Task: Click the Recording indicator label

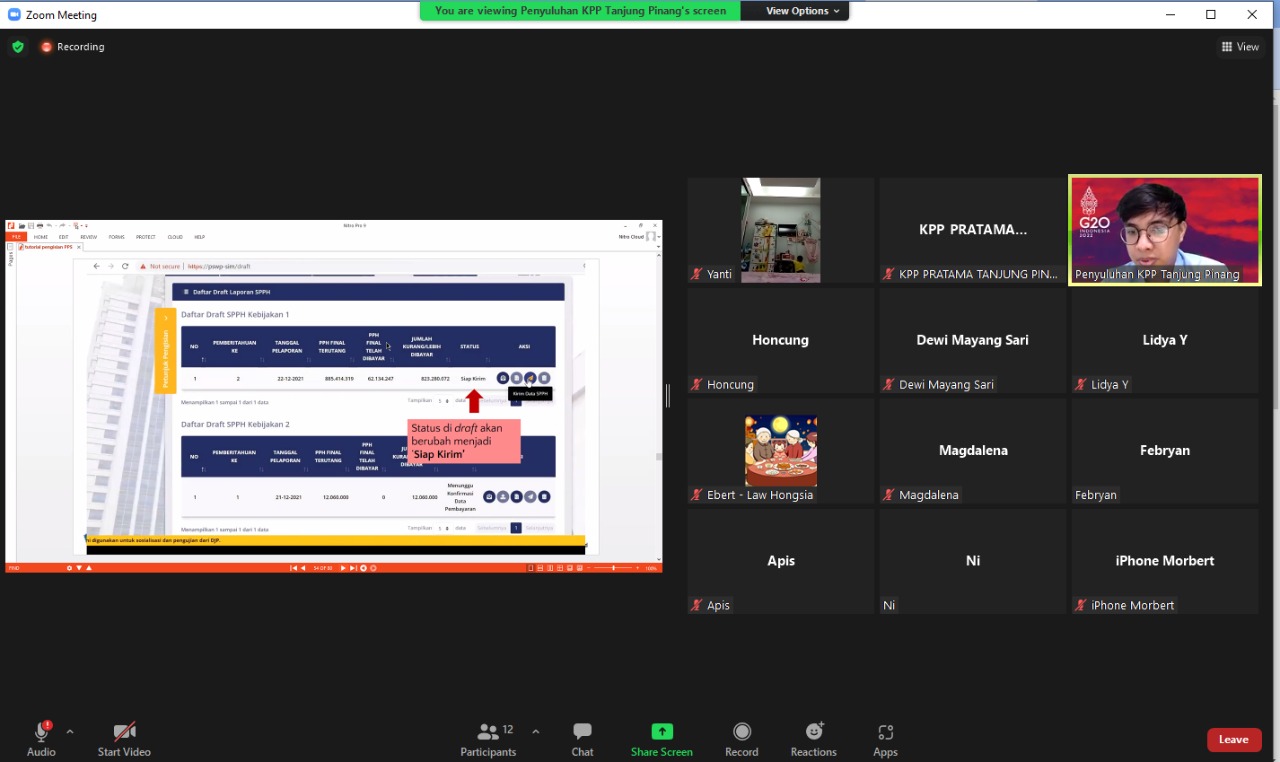Action: (x=80, y=47)
